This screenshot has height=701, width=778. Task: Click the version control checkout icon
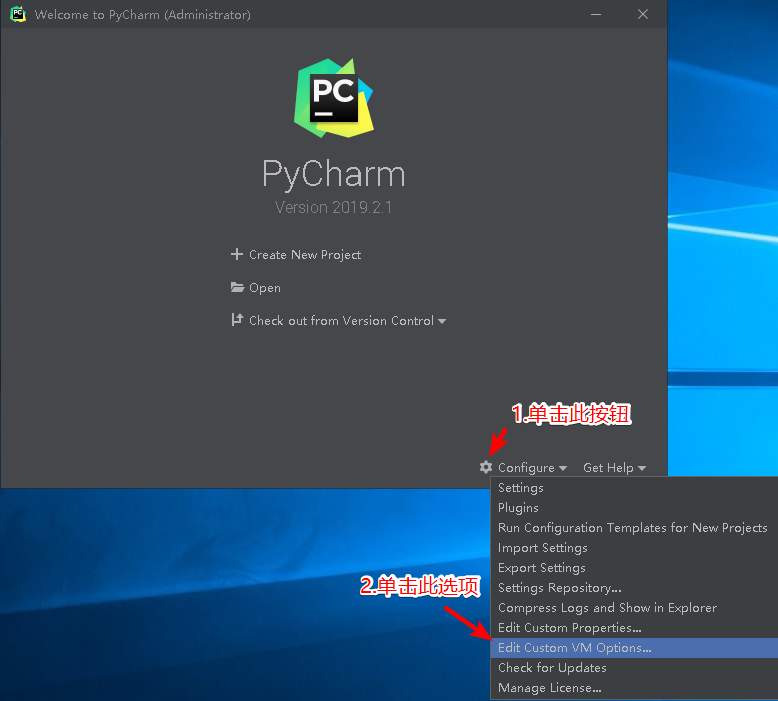(237, 320)
